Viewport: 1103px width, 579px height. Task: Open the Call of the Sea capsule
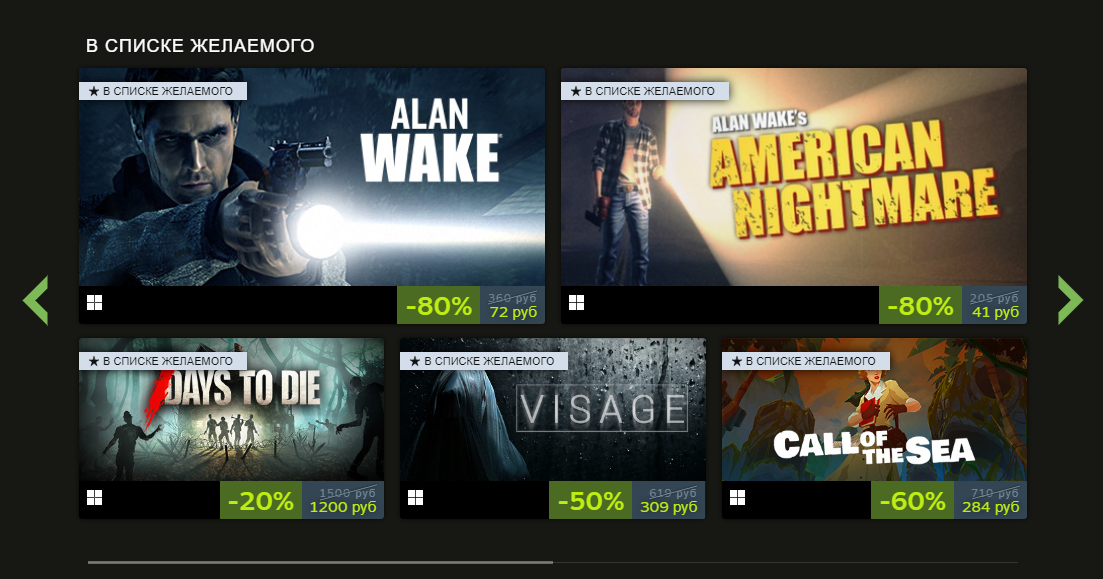[x=874, y=409]
